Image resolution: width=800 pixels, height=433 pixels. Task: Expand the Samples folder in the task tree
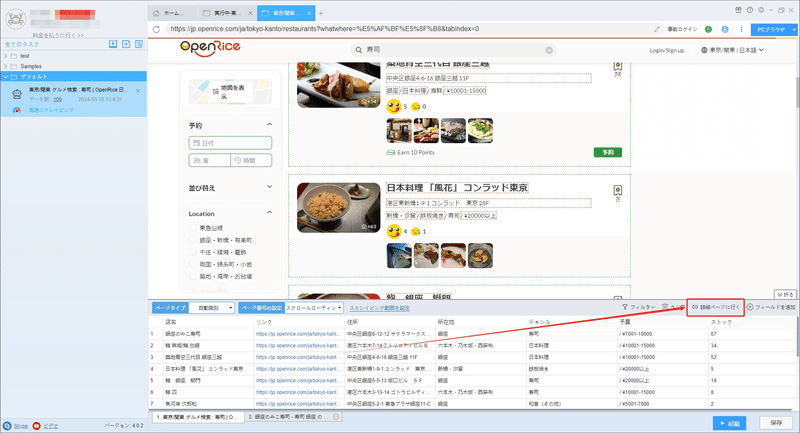pos(5,66)
